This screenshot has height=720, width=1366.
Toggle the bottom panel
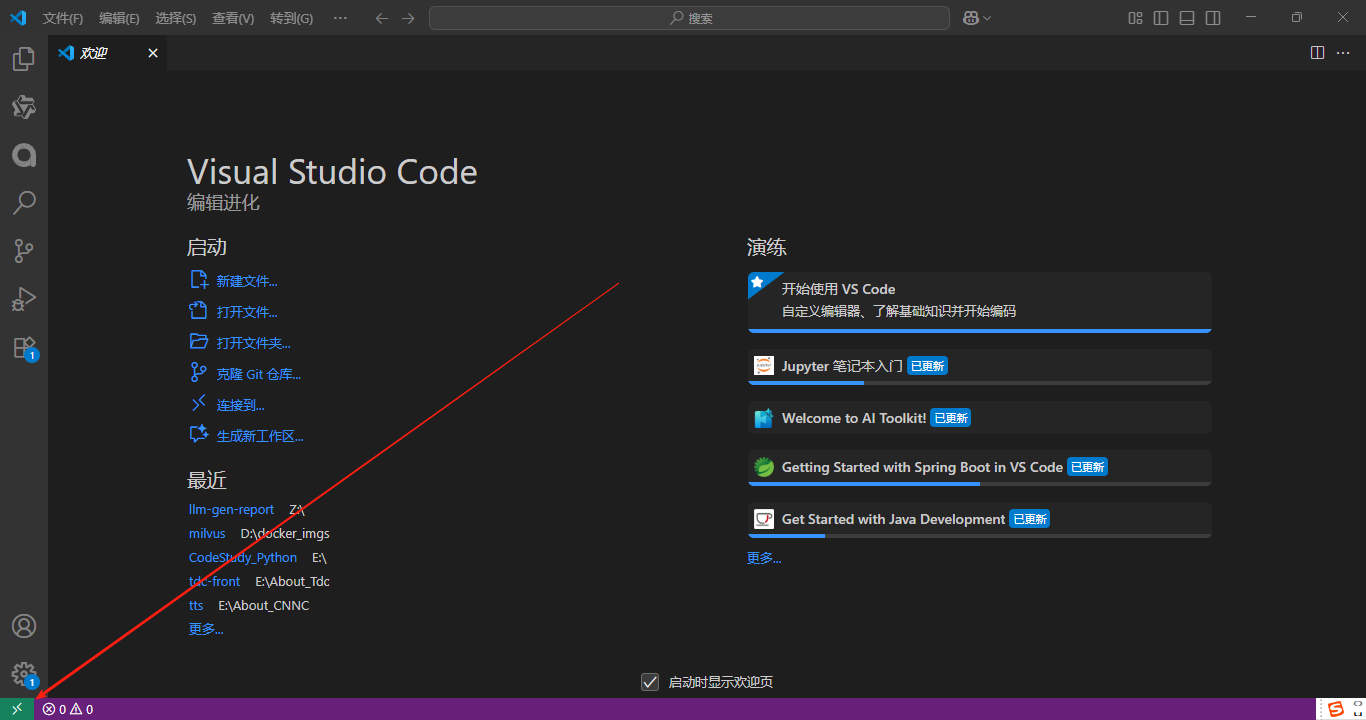1187,18
